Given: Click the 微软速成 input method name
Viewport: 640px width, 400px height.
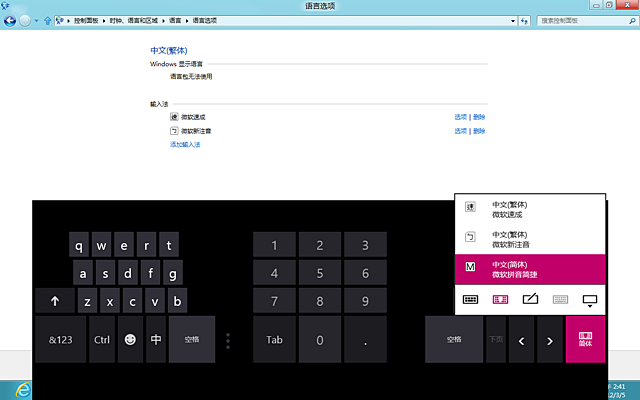Looking at the screenshot, I should (193, 117).
